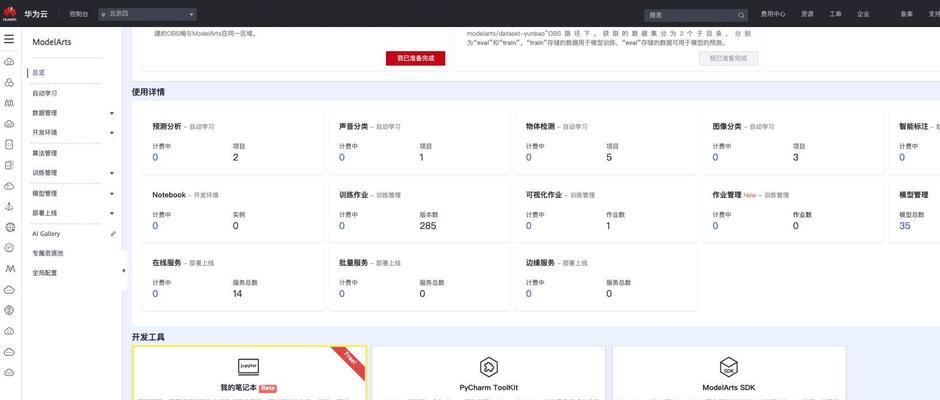This screenshot has width=940, height=400.
Task: Click the anchor icon in left strip
Action: pos(9,206)
